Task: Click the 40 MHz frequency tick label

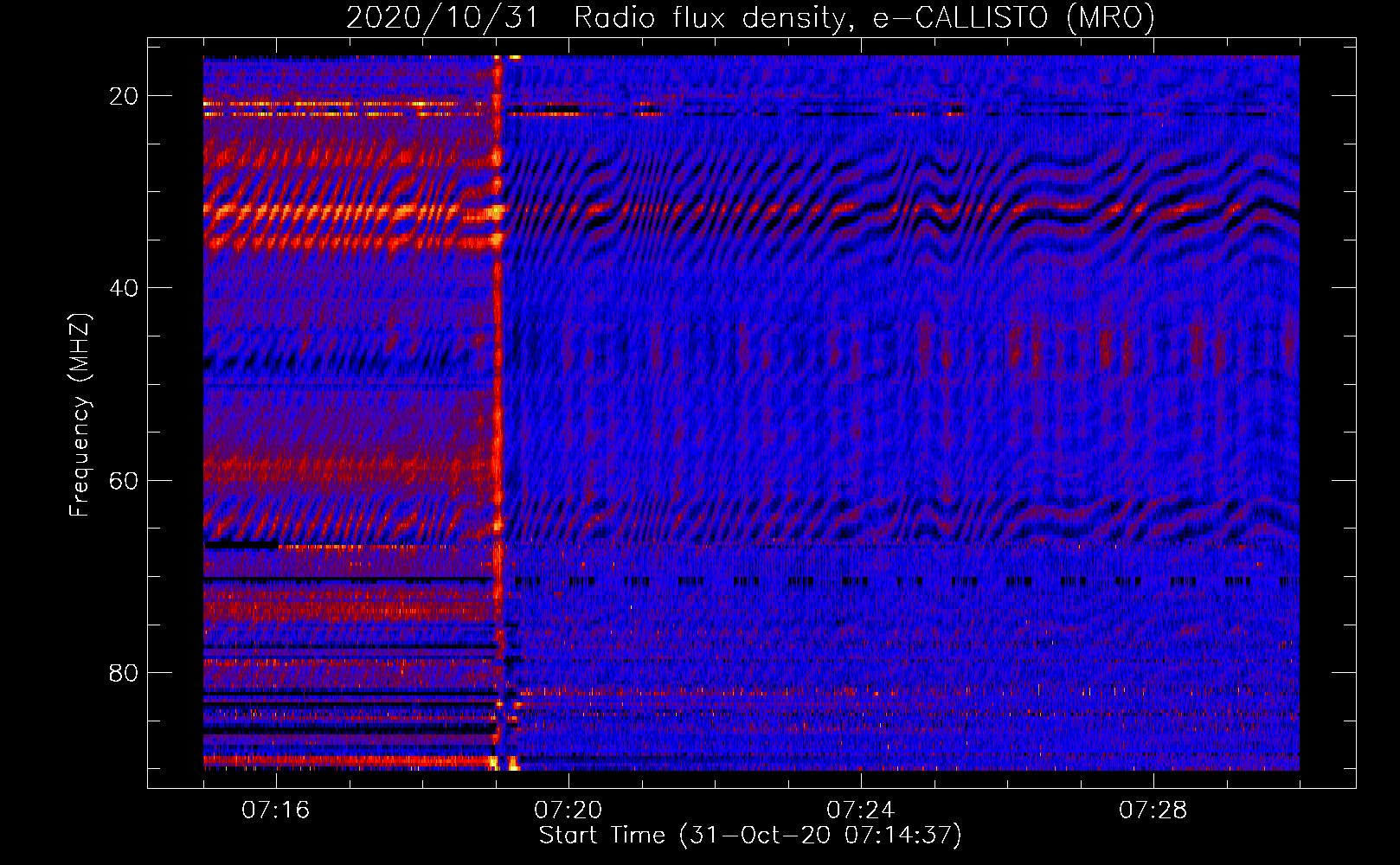Action: click(125, 288)
